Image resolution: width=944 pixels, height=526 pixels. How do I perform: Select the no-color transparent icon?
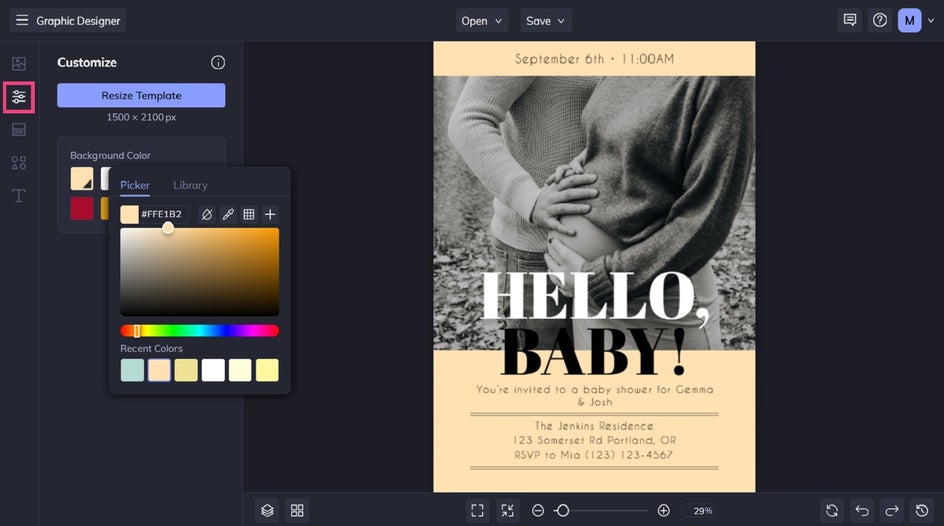pos(206,214)
